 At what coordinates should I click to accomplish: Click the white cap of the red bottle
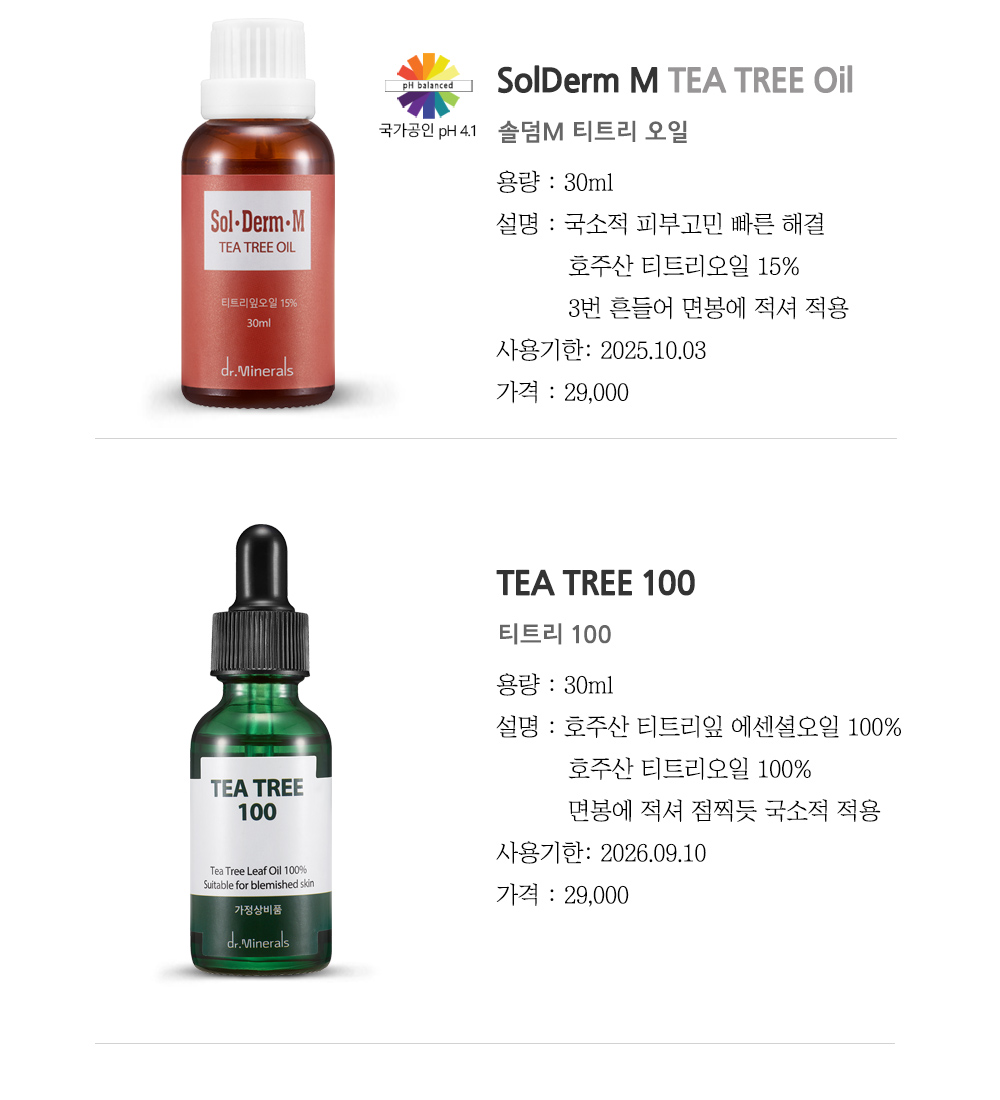[258, 69]
